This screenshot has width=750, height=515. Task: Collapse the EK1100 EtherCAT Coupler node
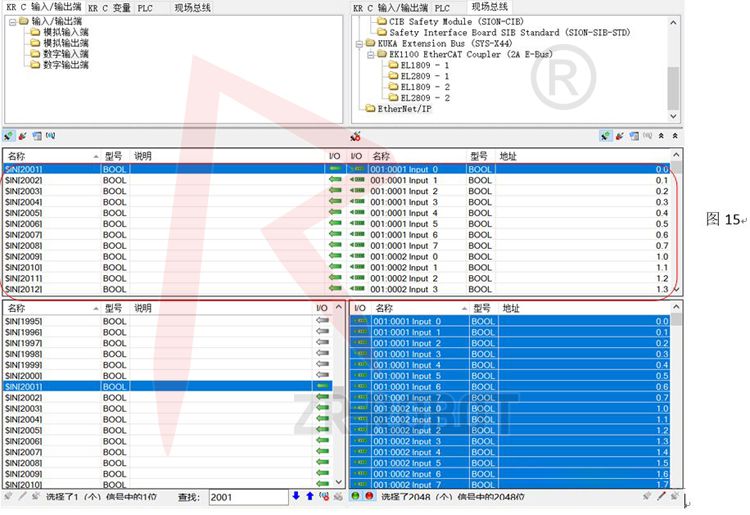(369, 55)
